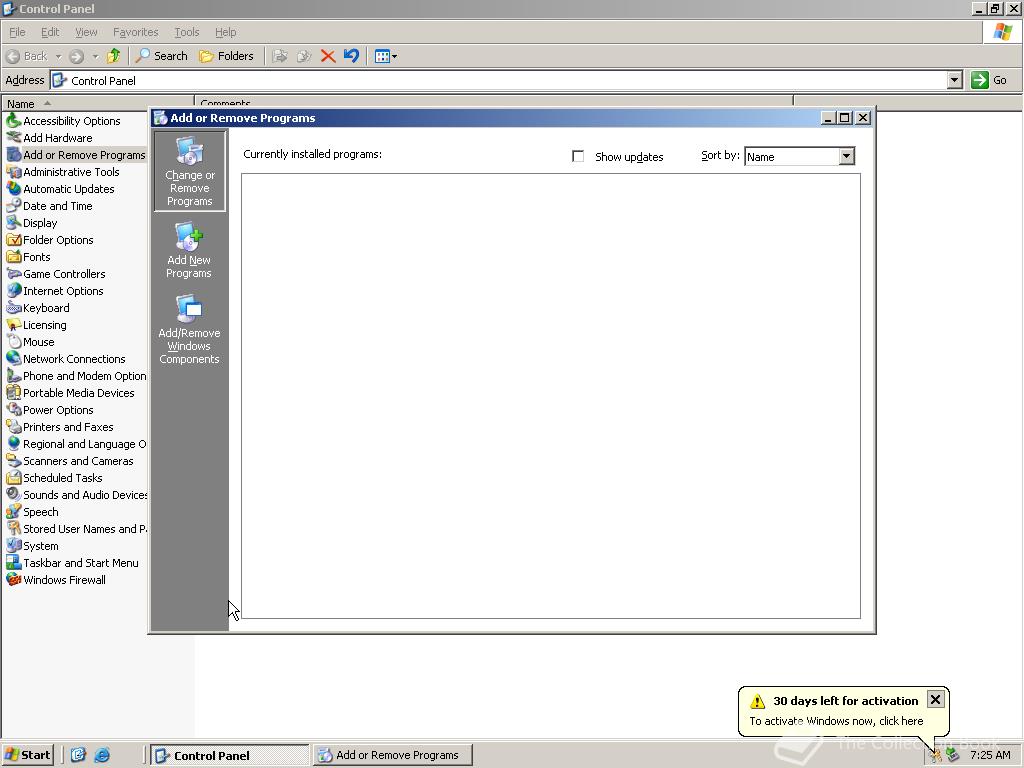The image size is (1024, 768).
Task: Select Printers and Faxes
Action: click(x=60, y=426)
